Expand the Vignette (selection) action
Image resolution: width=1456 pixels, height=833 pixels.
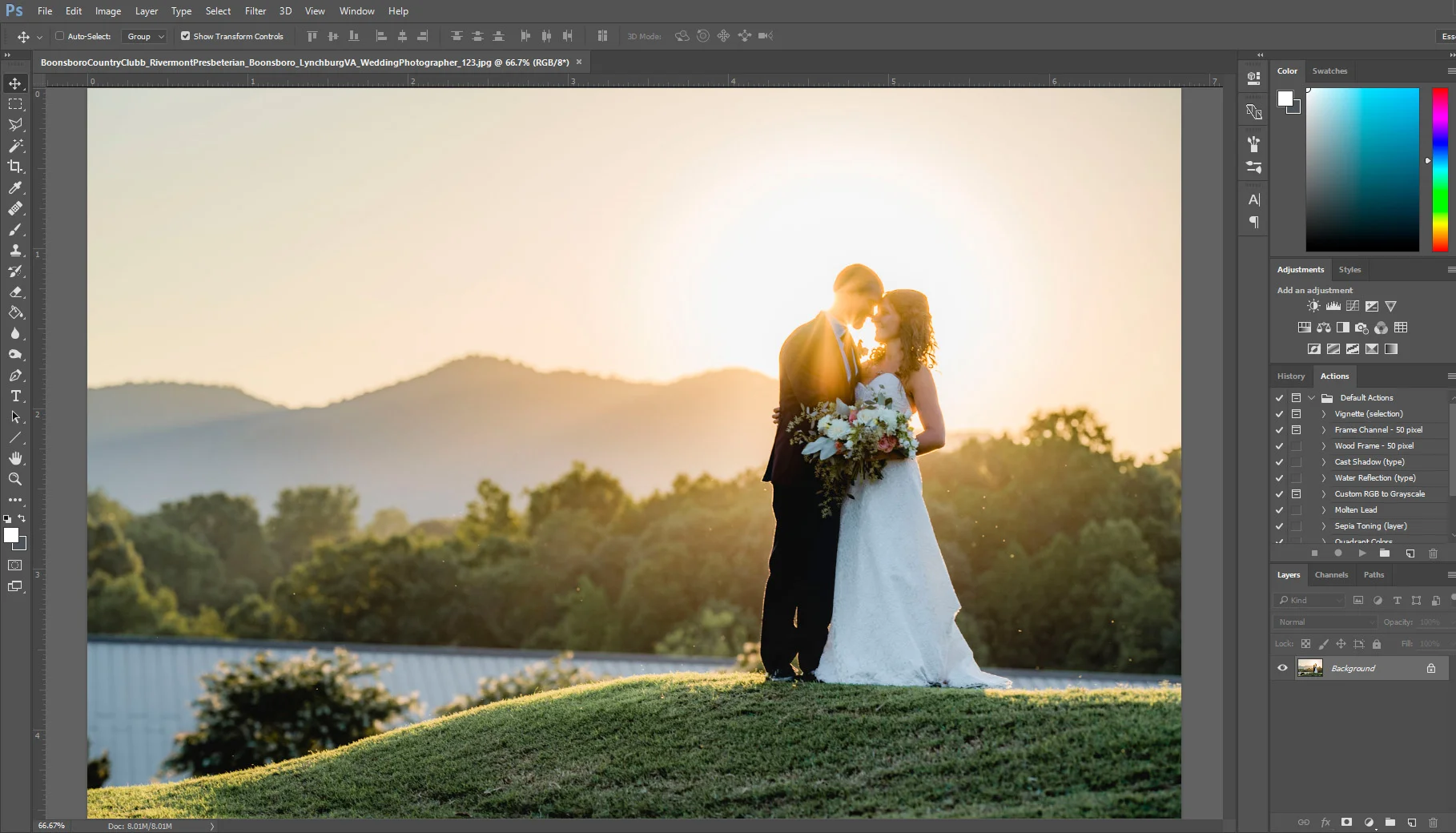coord(1322,414)
